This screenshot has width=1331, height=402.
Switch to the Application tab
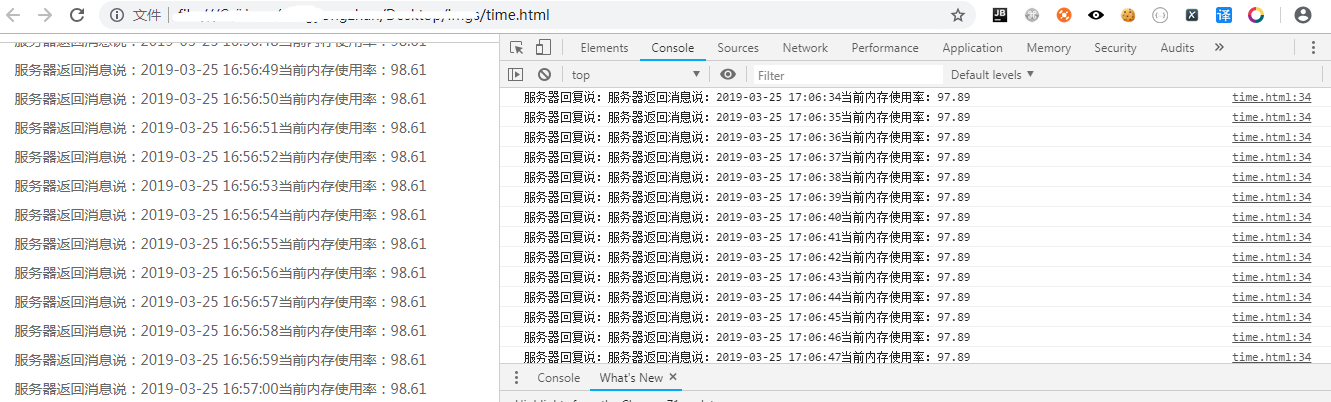click(x=972, y=48)
